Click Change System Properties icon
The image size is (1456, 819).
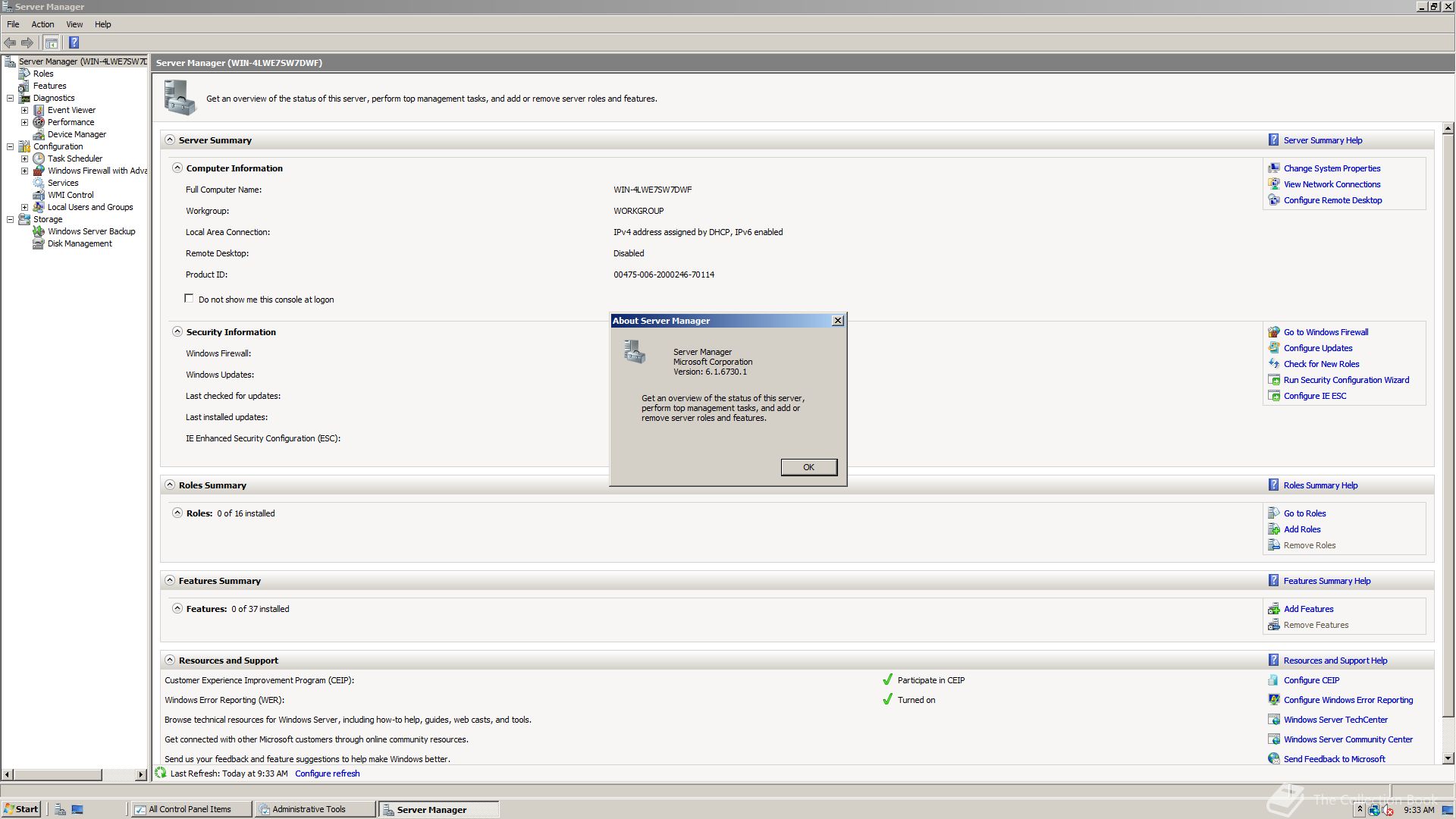point(1274,168)
